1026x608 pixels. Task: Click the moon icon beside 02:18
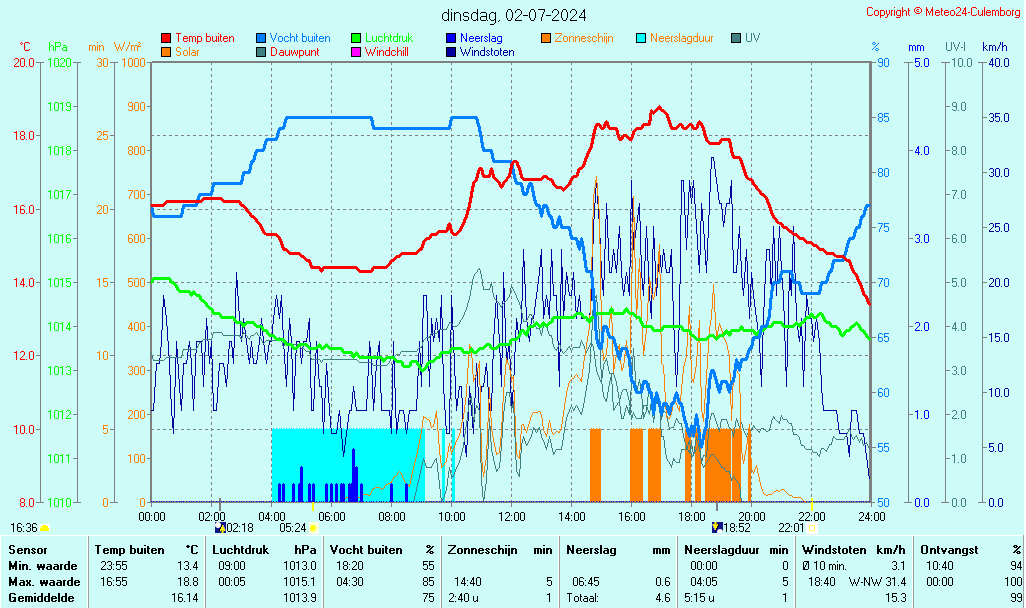(x=219, y=527)
